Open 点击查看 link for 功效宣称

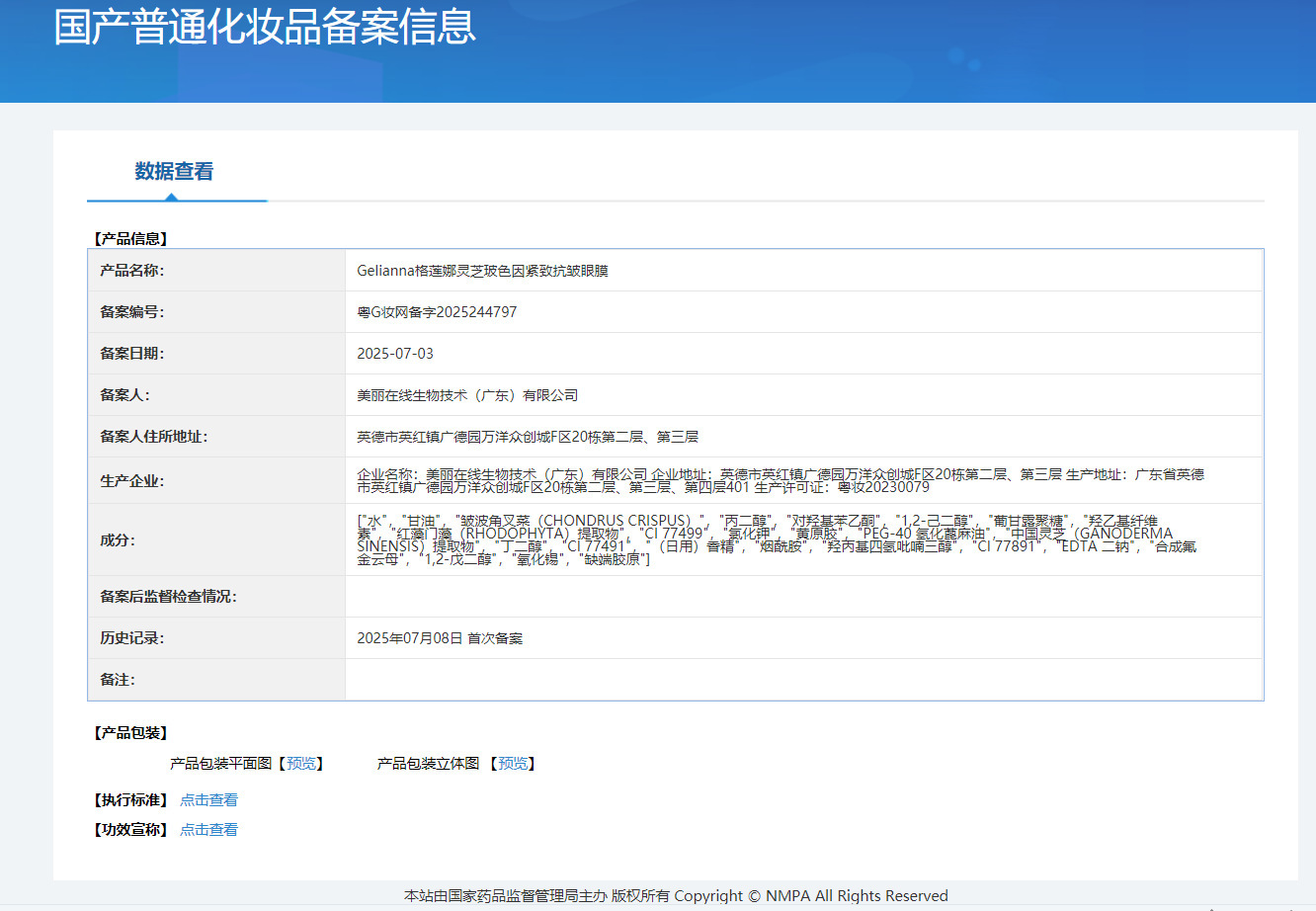pos(208,830)
